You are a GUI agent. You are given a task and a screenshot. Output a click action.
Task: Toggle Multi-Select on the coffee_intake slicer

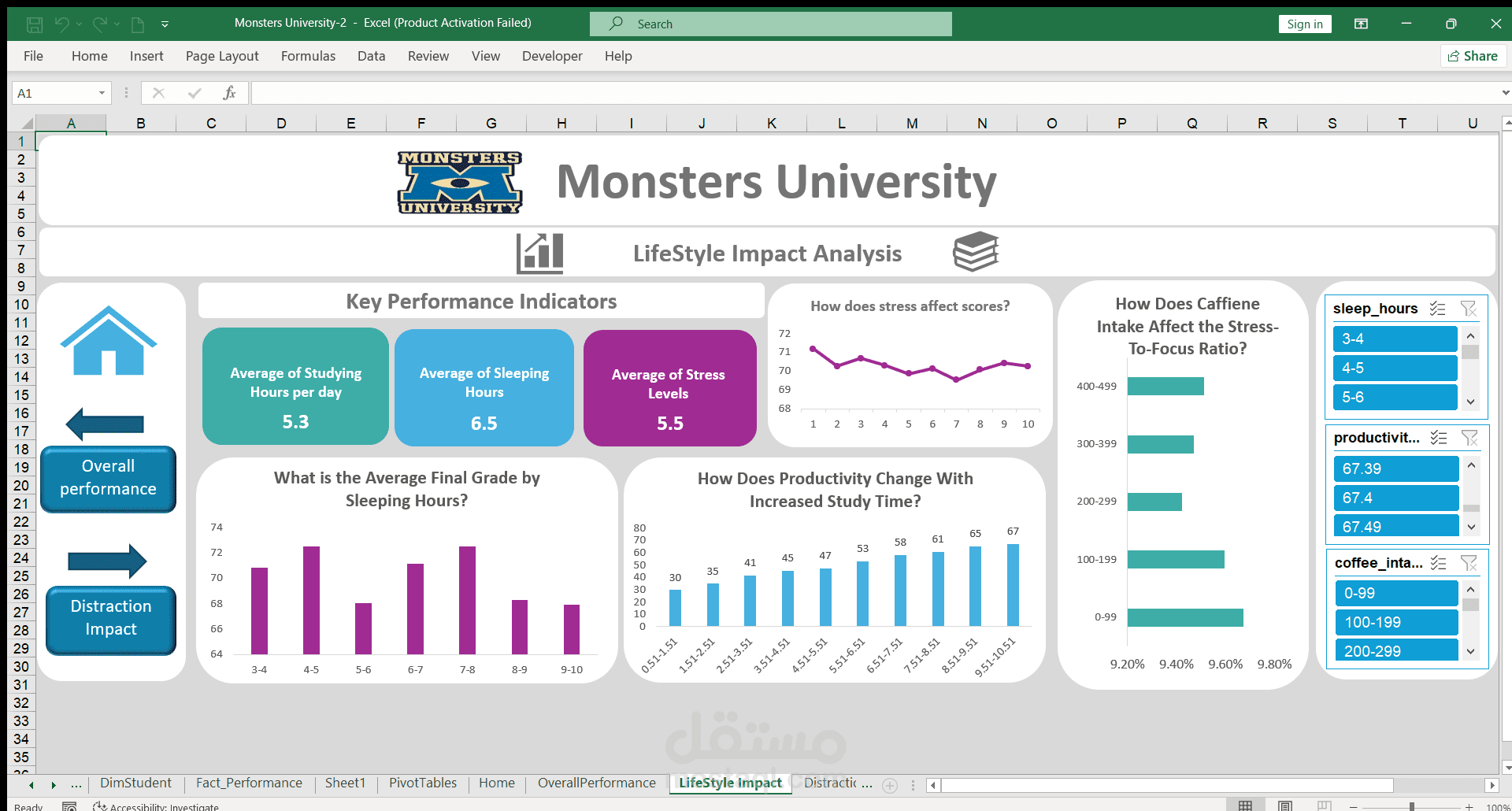[x=1439, y=563]
